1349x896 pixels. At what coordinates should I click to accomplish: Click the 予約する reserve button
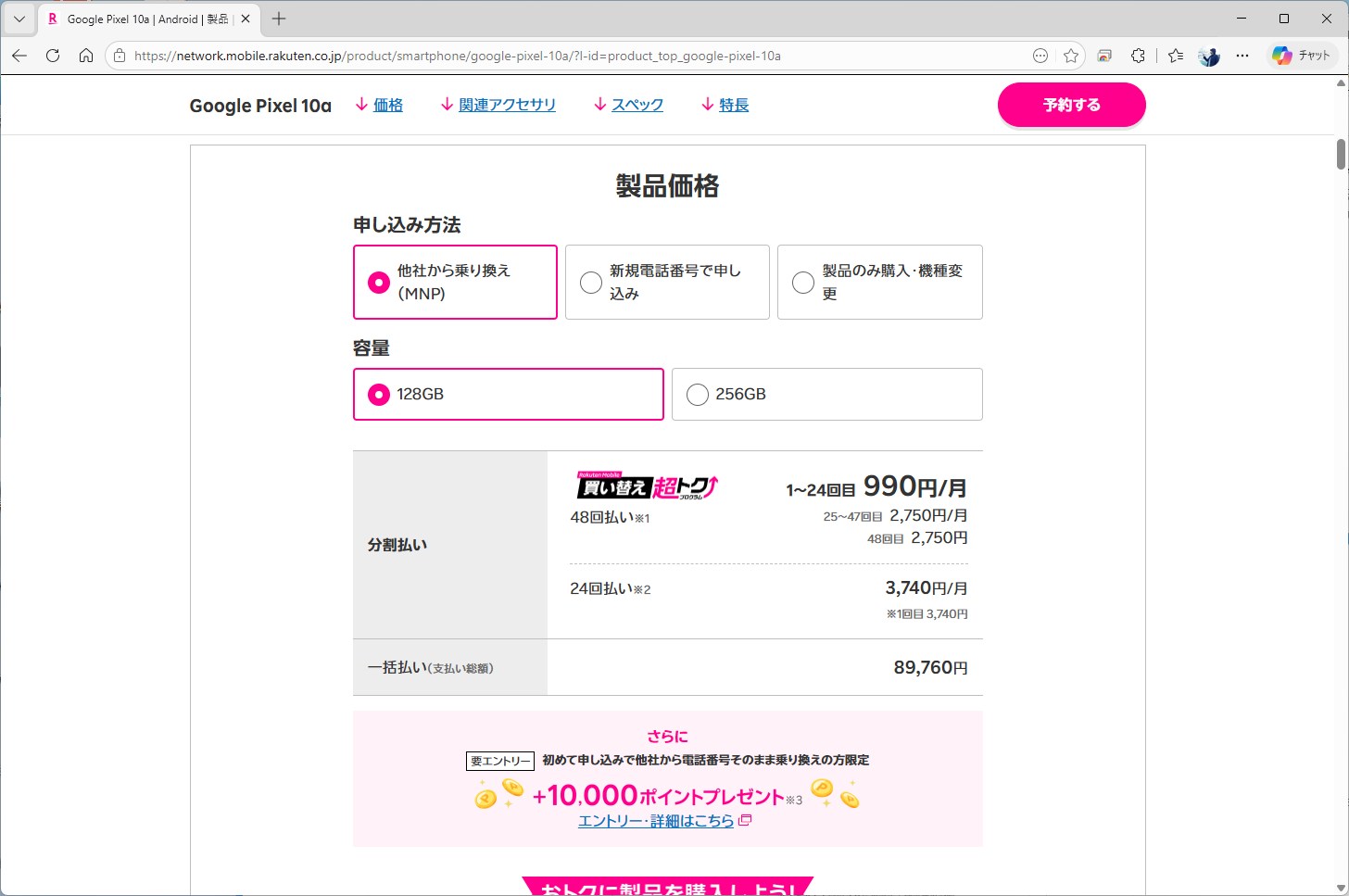pos(1071,105)
